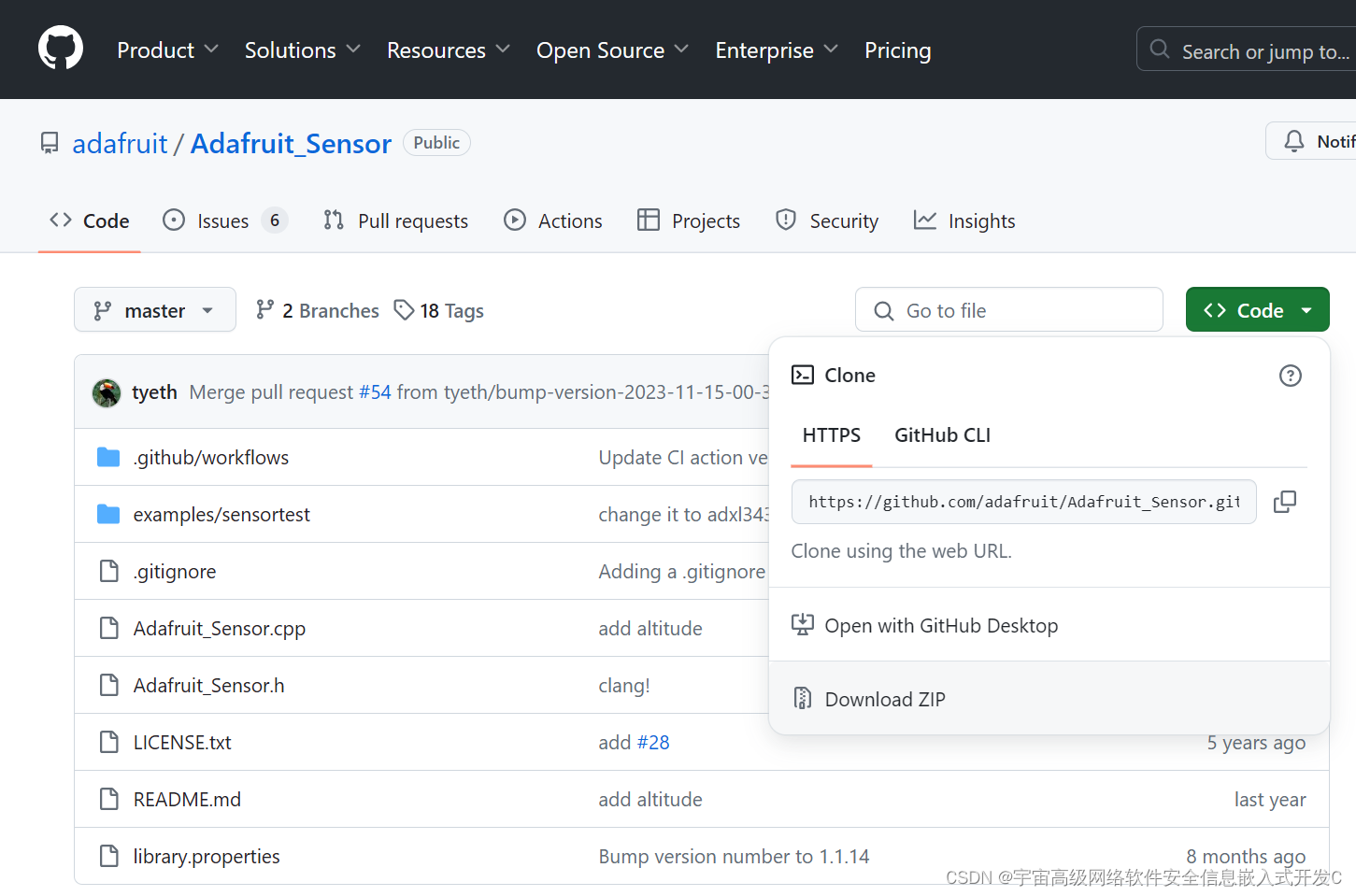Click the Notifications button
The image size is (1356, 896).
[1311, 141]
